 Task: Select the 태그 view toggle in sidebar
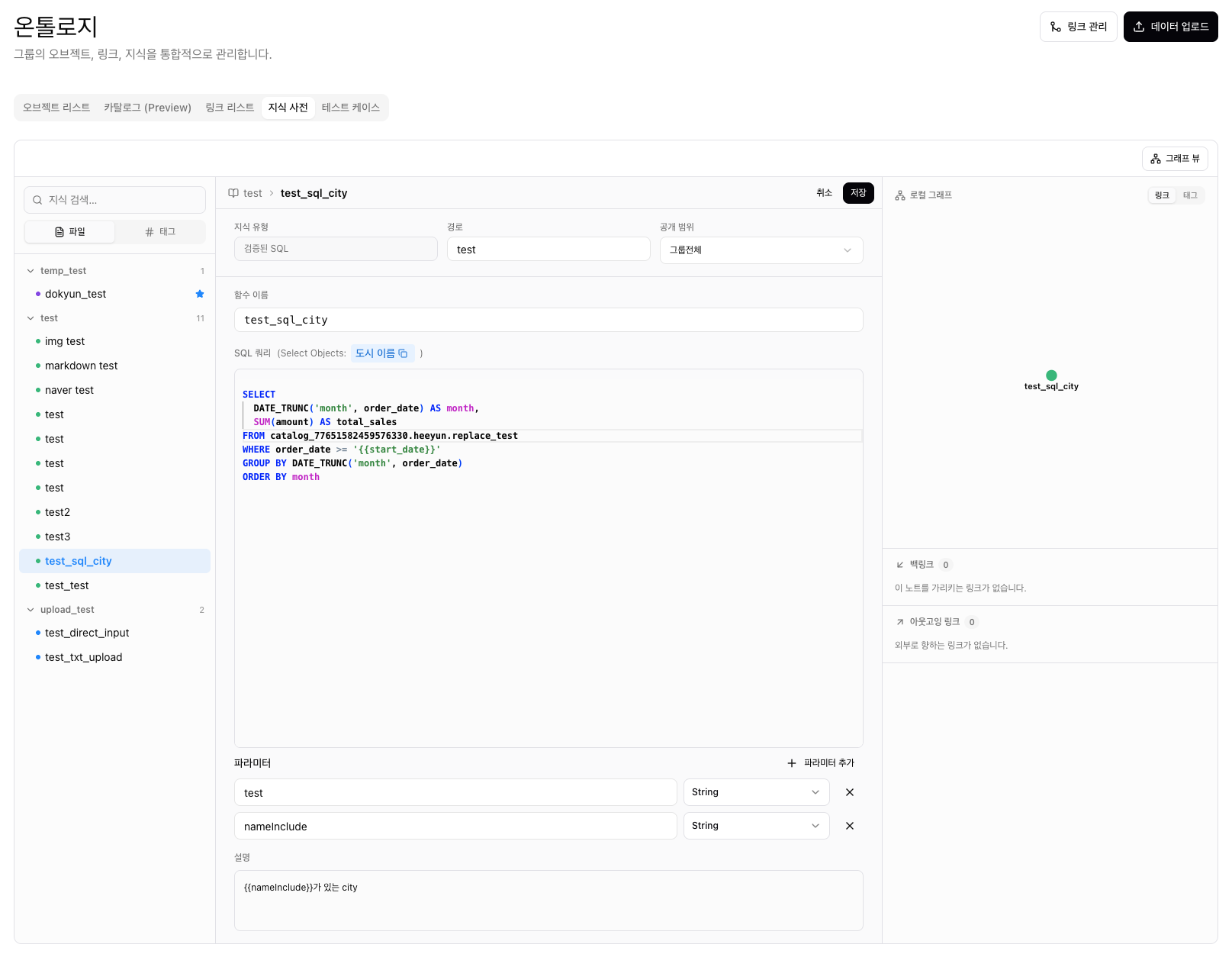(x=160, y=232)
